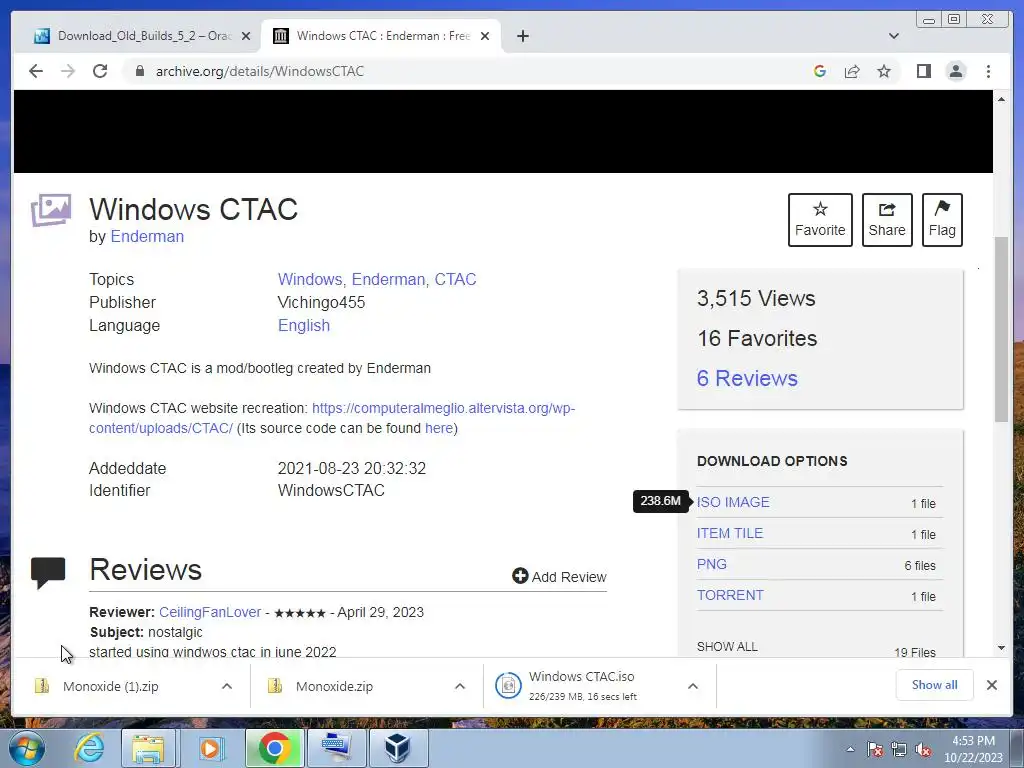The image size is (1024, 768).
Task: Open Chrome's three-dot menu
Action: click(x=988, y=71)
